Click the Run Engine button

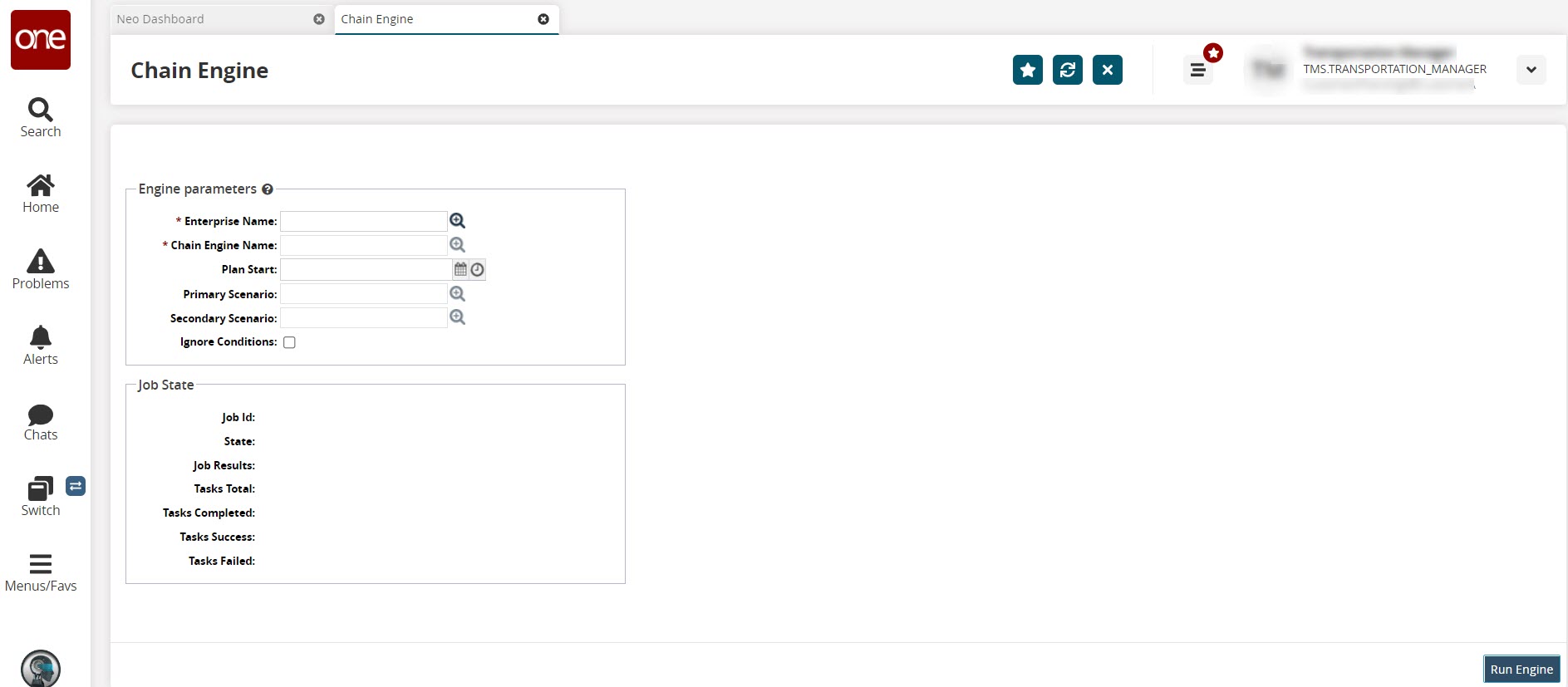1521,670
